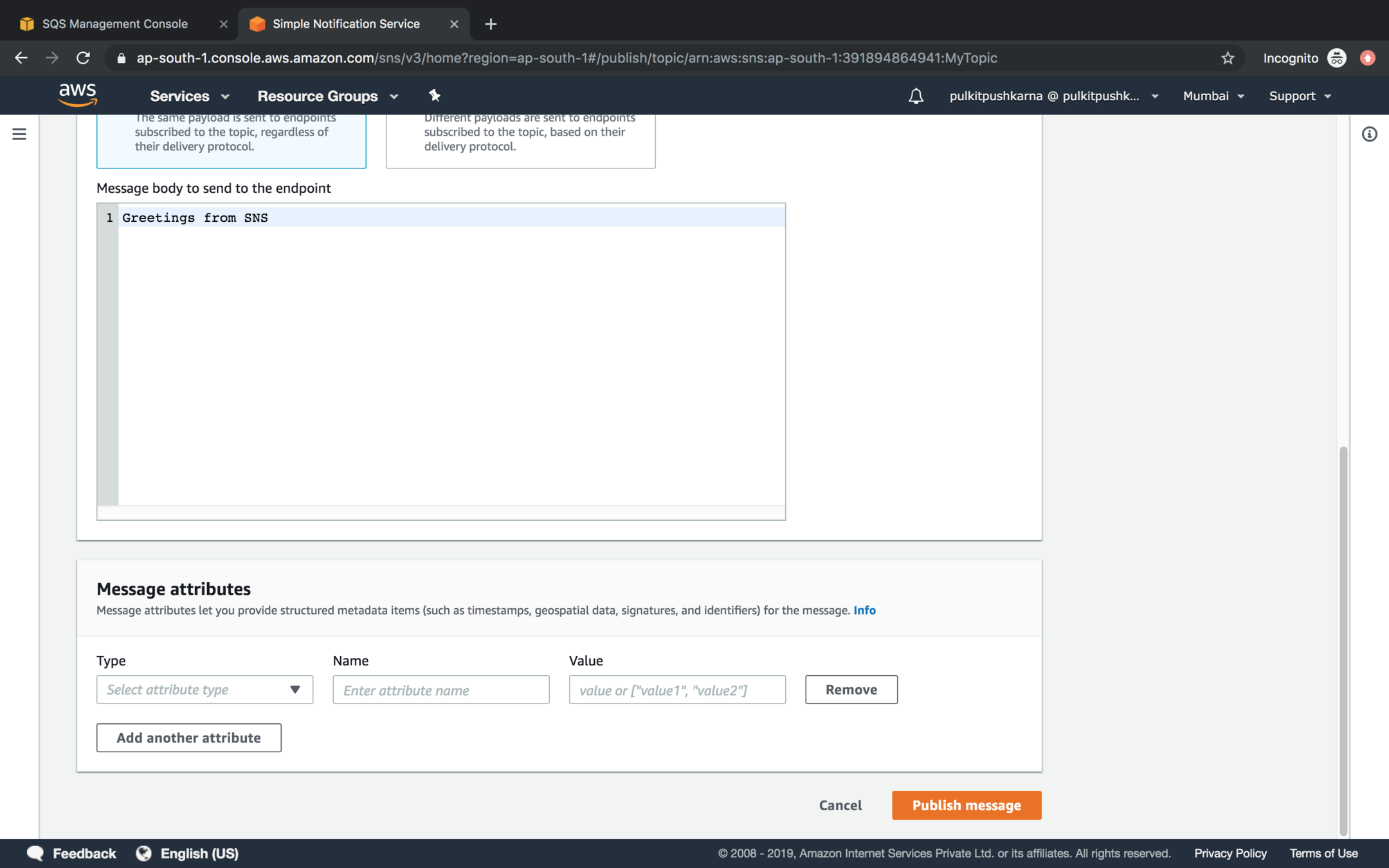This screenshot has width=1389, height=868.
Task: Click Add another attribute
Action: click(188, 737)
